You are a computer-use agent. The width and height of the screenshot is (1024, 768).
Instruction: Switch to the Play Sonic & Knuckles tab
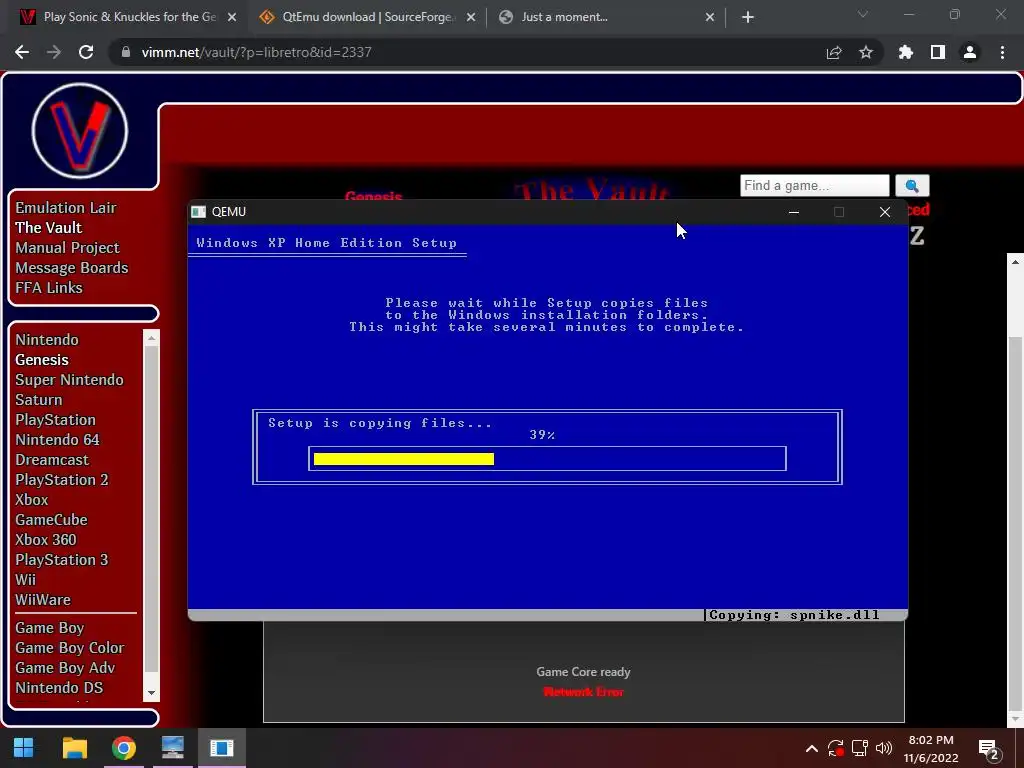128,17
